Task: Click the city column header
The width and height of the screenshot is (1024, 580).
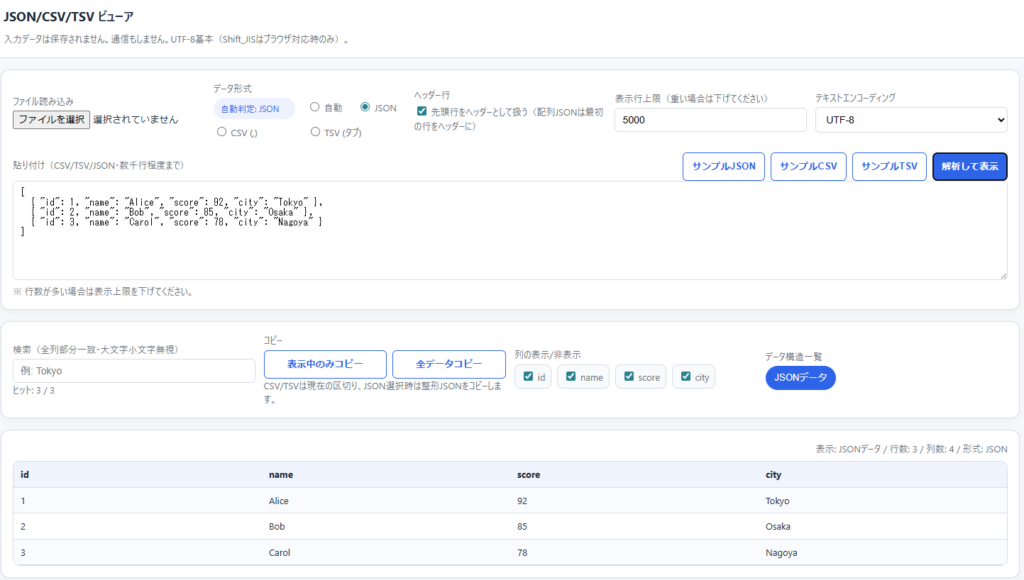Action: [772, 474]
